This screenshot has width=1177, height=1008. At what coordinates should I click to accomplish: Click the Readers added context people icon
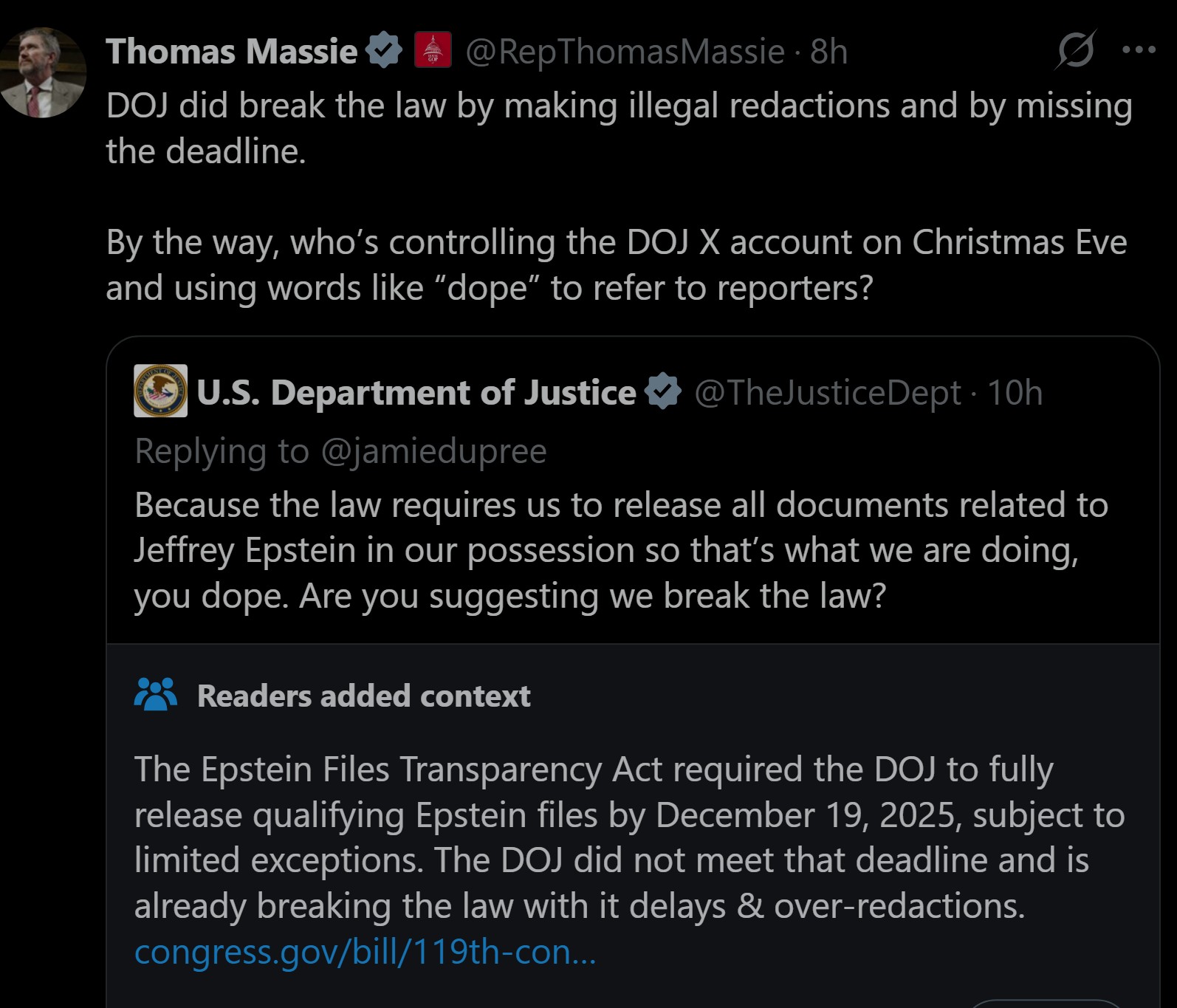156,695
